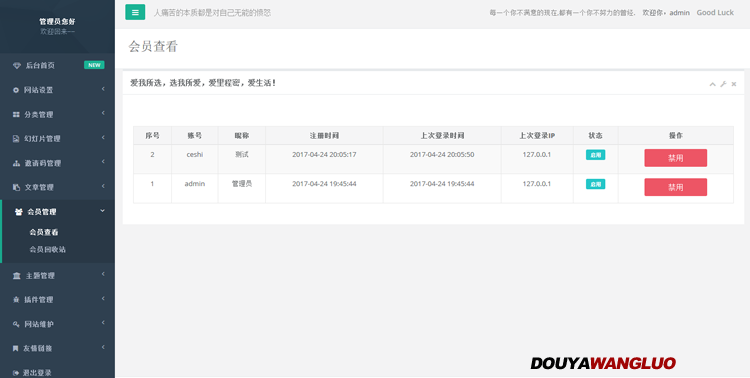This screenshot has height=378, width=750.
Task: Click last login time 2017-04-24 20:05:50
Action: point(442,155)
